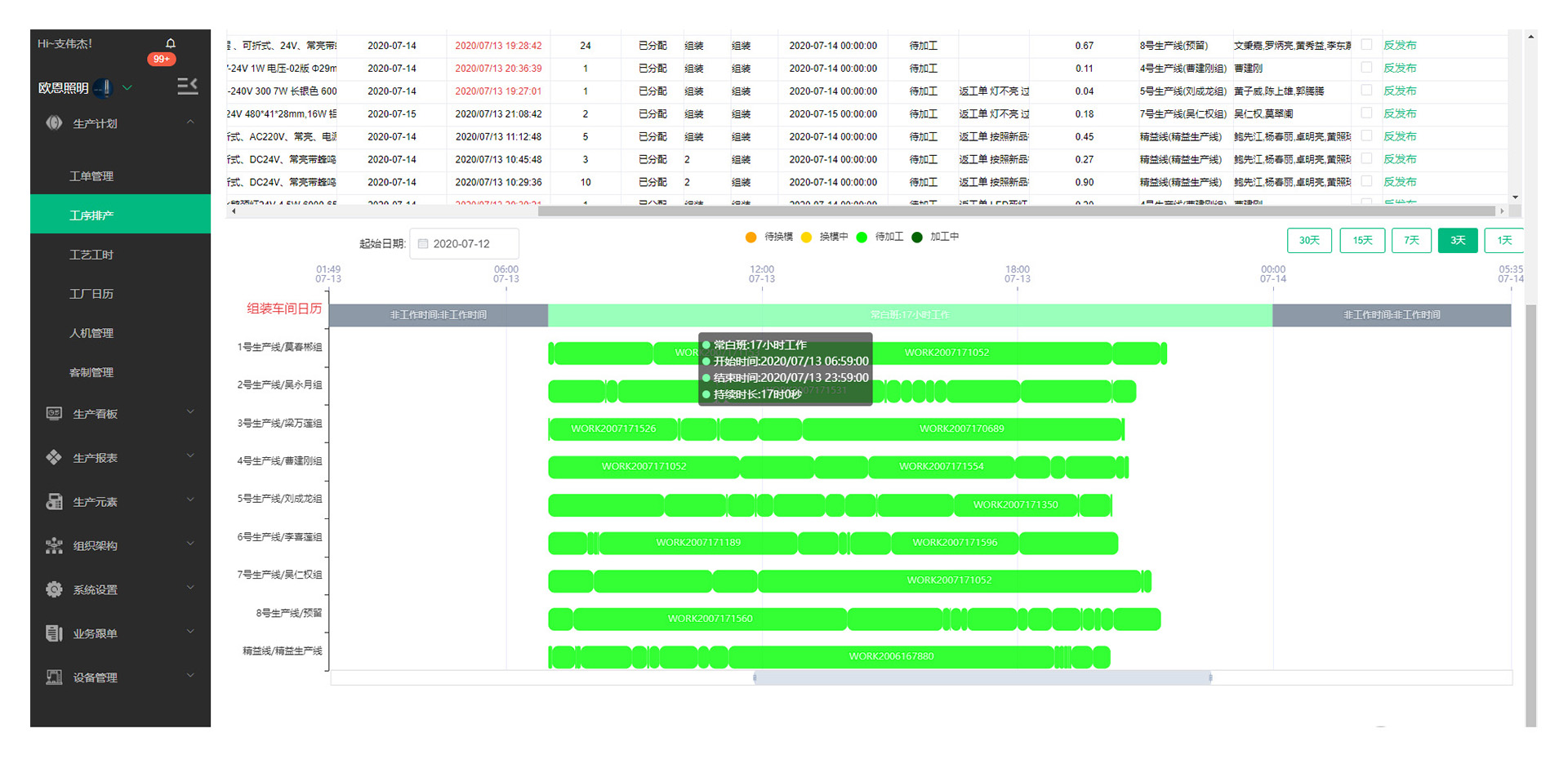Click the Gantt chart zoom slider bar
Image resolution: width=1568 pixels, height=764 pixels.
[982, 677]
